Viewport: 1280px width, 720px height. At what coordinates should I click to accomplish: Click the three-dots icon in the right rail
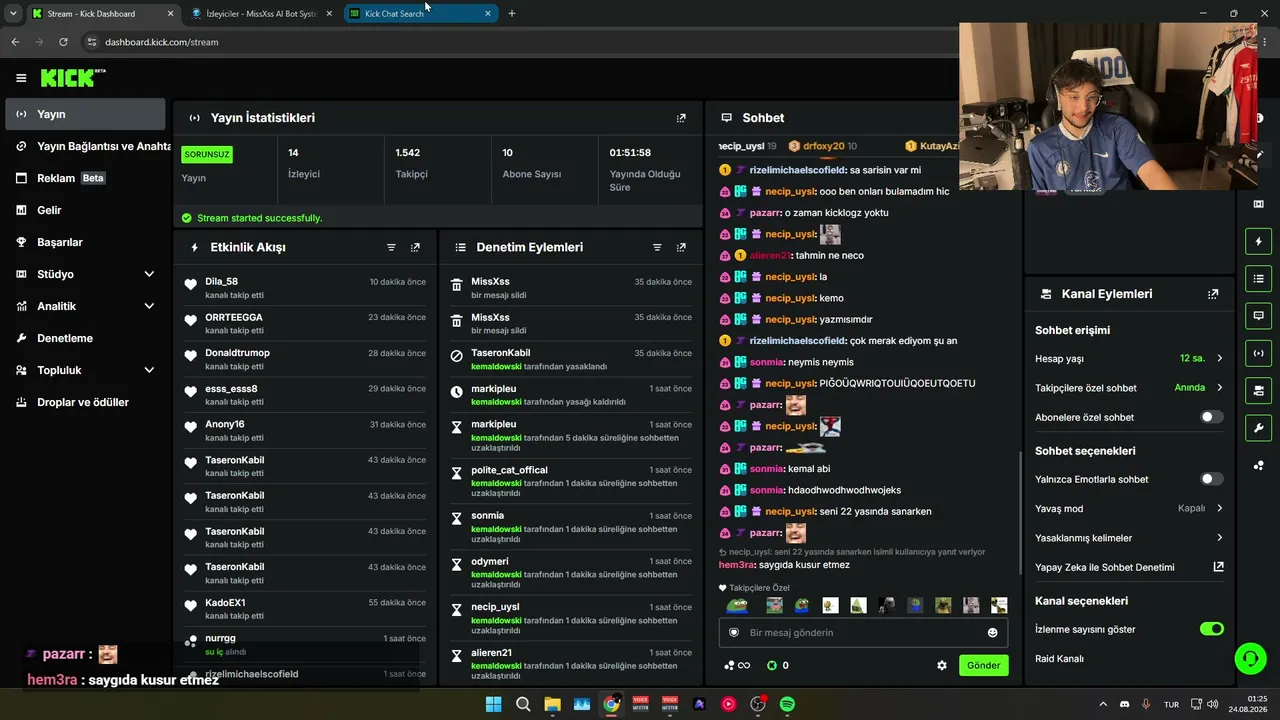pyautogui.click(x=1258, y=465)
